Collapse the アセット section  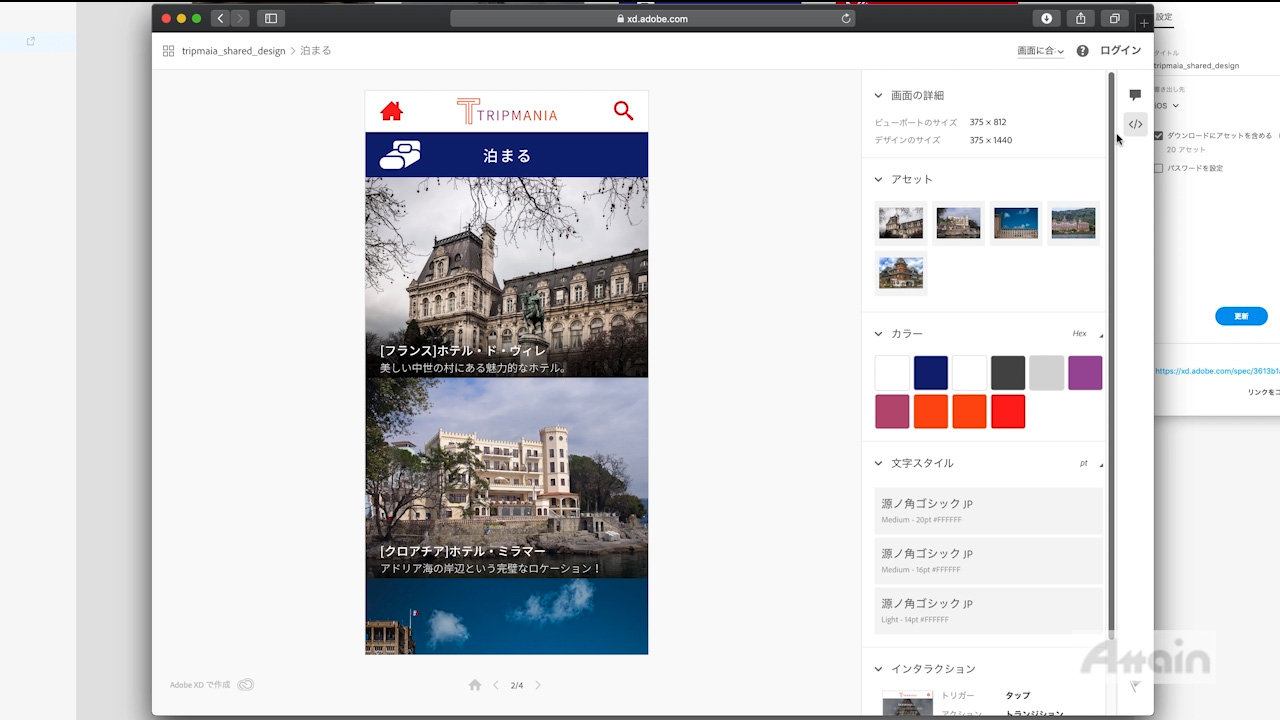pos(878,180)
